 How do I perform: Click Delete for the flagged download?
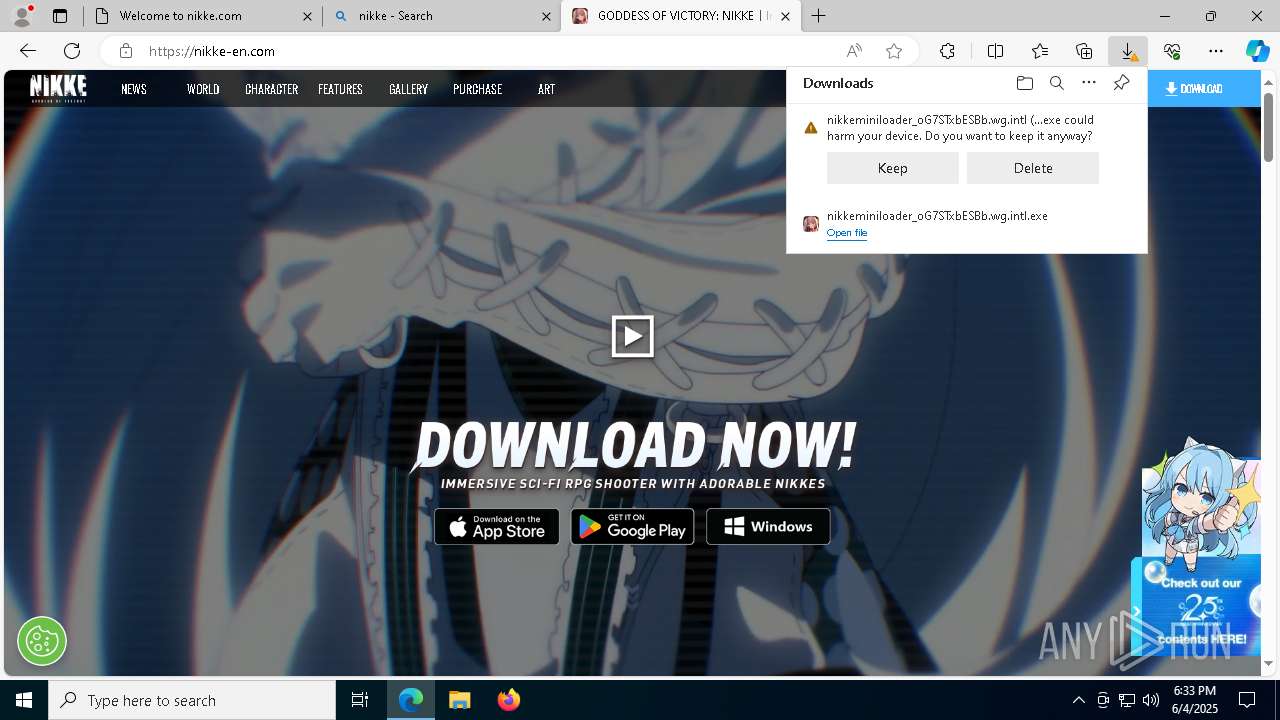[x=1033, y=168]
